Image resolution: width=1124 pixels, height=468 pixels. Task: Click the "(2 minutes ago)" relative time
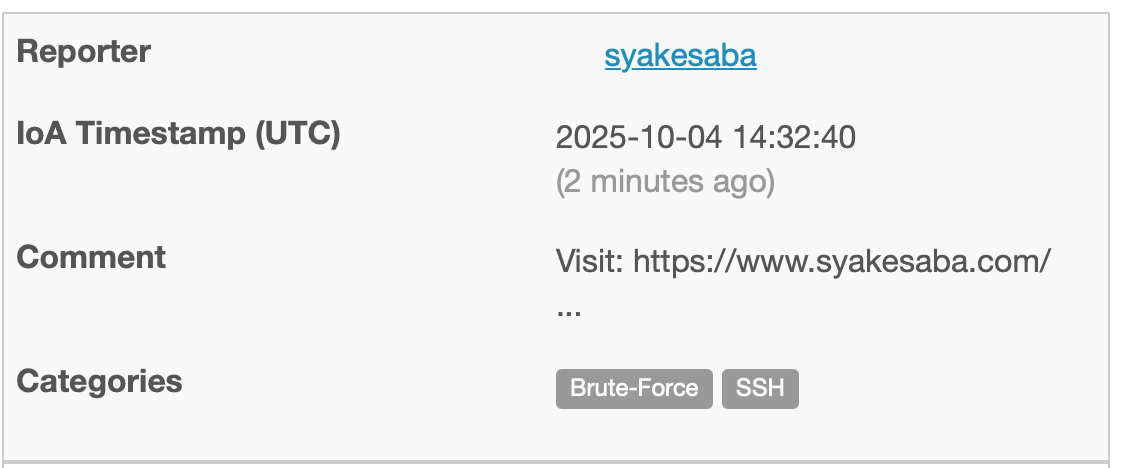click(665, 182)
